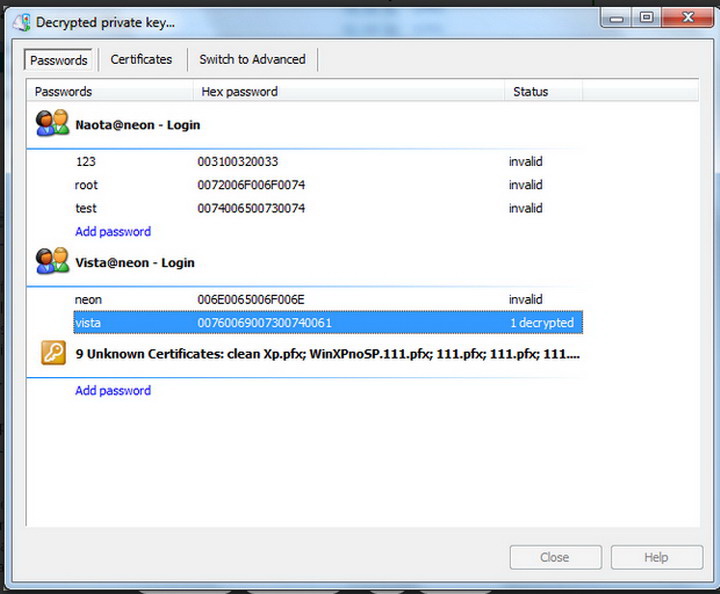Minimize the Decrypted private key window
The image size is (720, 594).
pos(617,18)
